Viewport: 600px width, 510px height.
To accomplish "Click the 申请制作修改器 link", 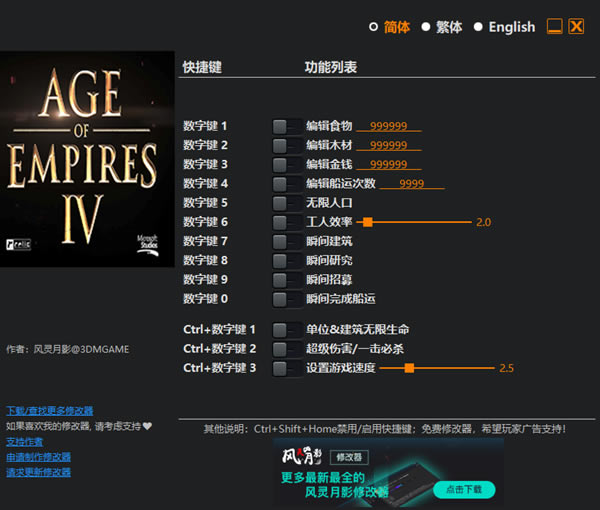I will pyautogui.click(x=38, y=457).
